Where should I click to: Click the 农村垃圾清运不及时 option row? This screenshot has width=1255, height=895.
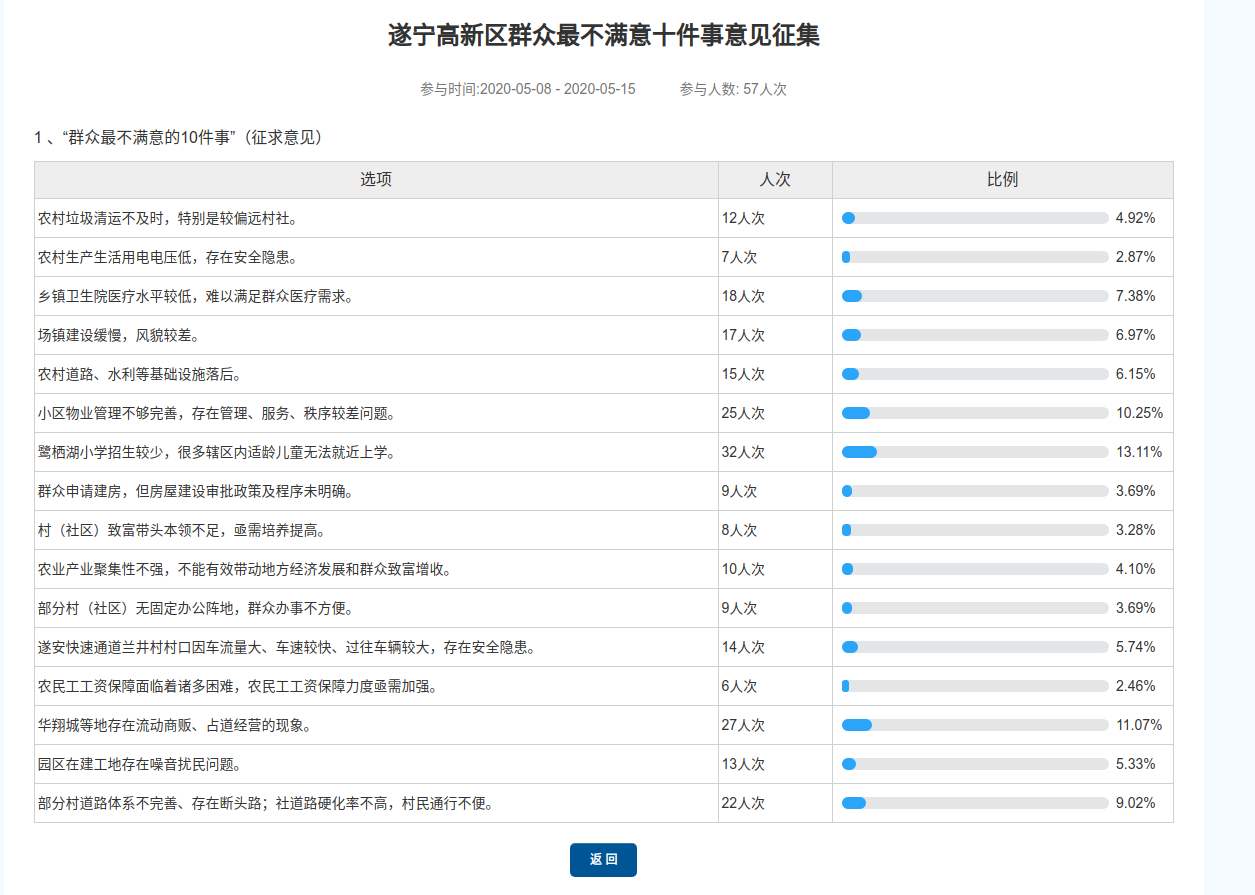click(167, 218)
